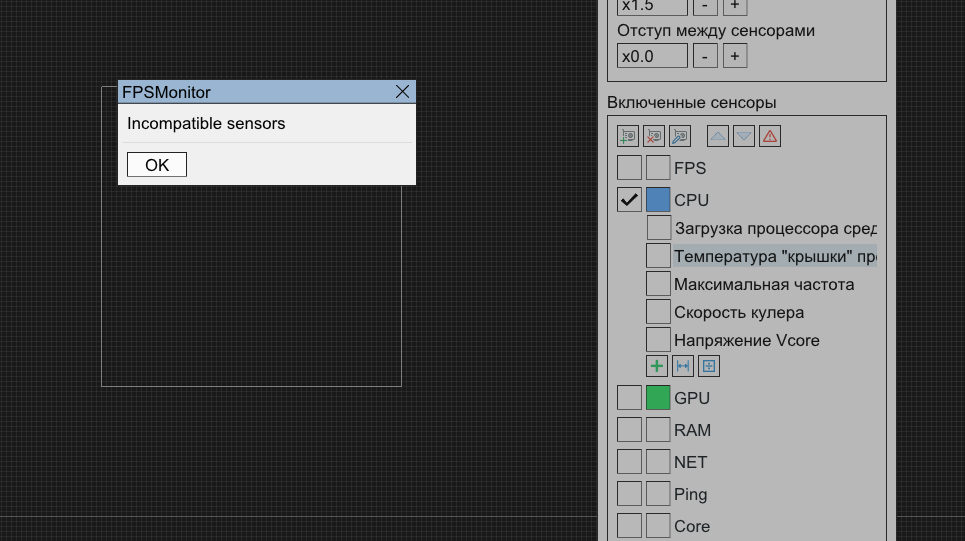Select the RAM group label
The height and width of the screenshot is (541, 965).
pos(692,430)
